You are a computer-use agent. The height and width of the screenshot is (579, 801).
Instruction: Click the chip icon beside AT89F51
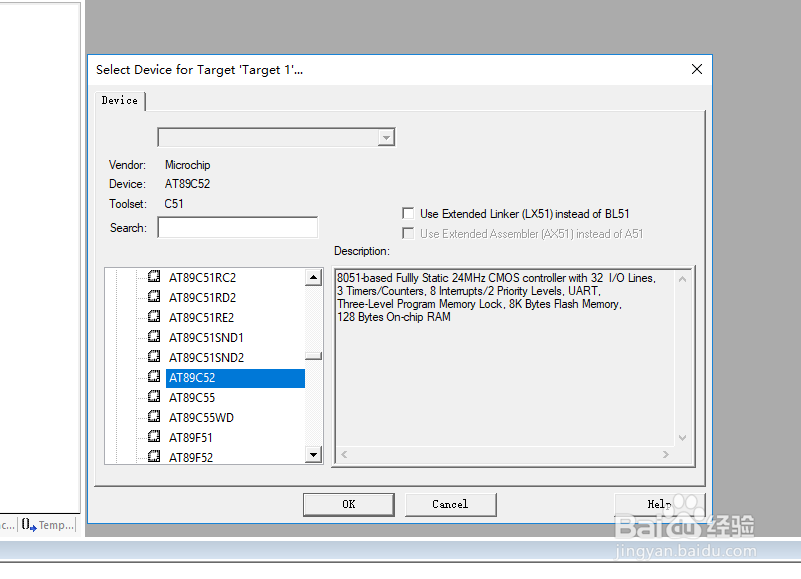[154, 437]
